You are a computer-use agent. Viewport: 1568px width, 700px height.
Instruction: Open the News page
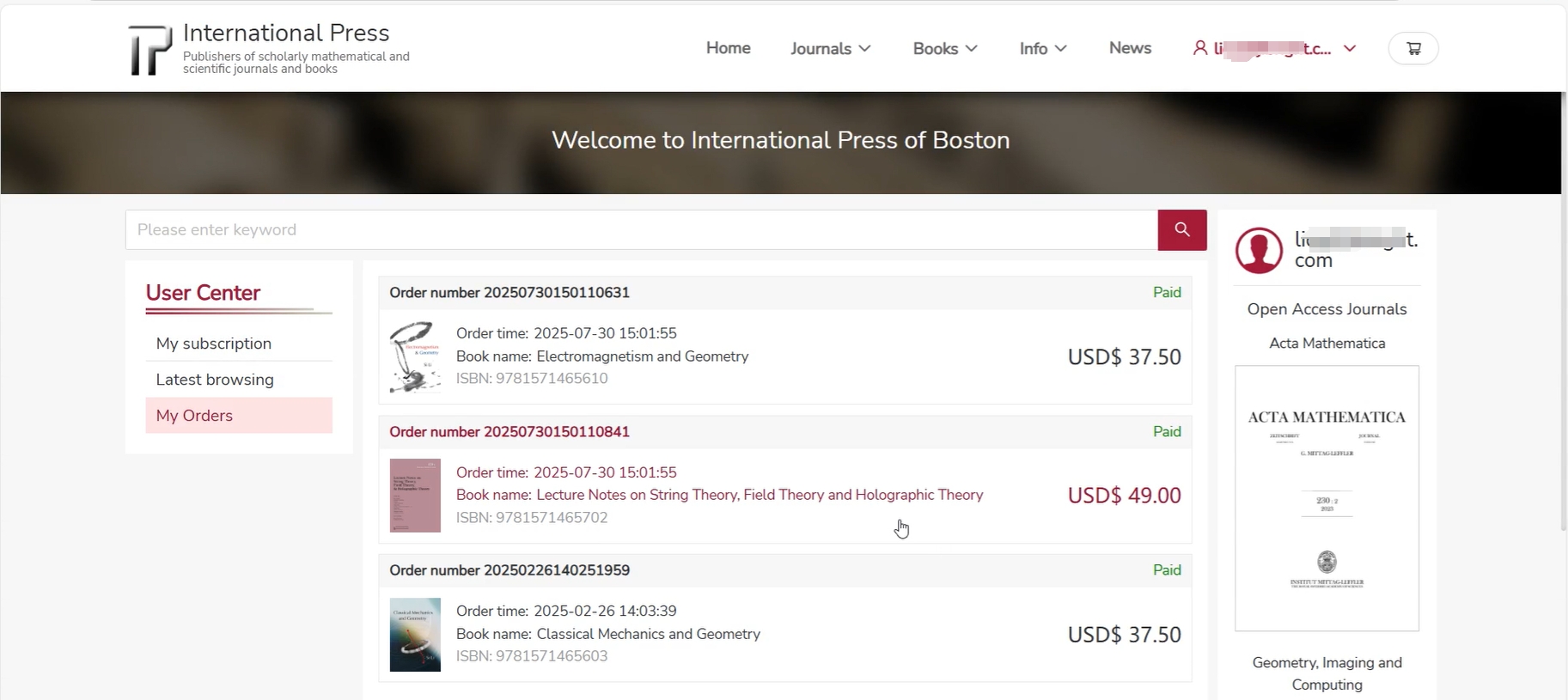point(1130,48)
